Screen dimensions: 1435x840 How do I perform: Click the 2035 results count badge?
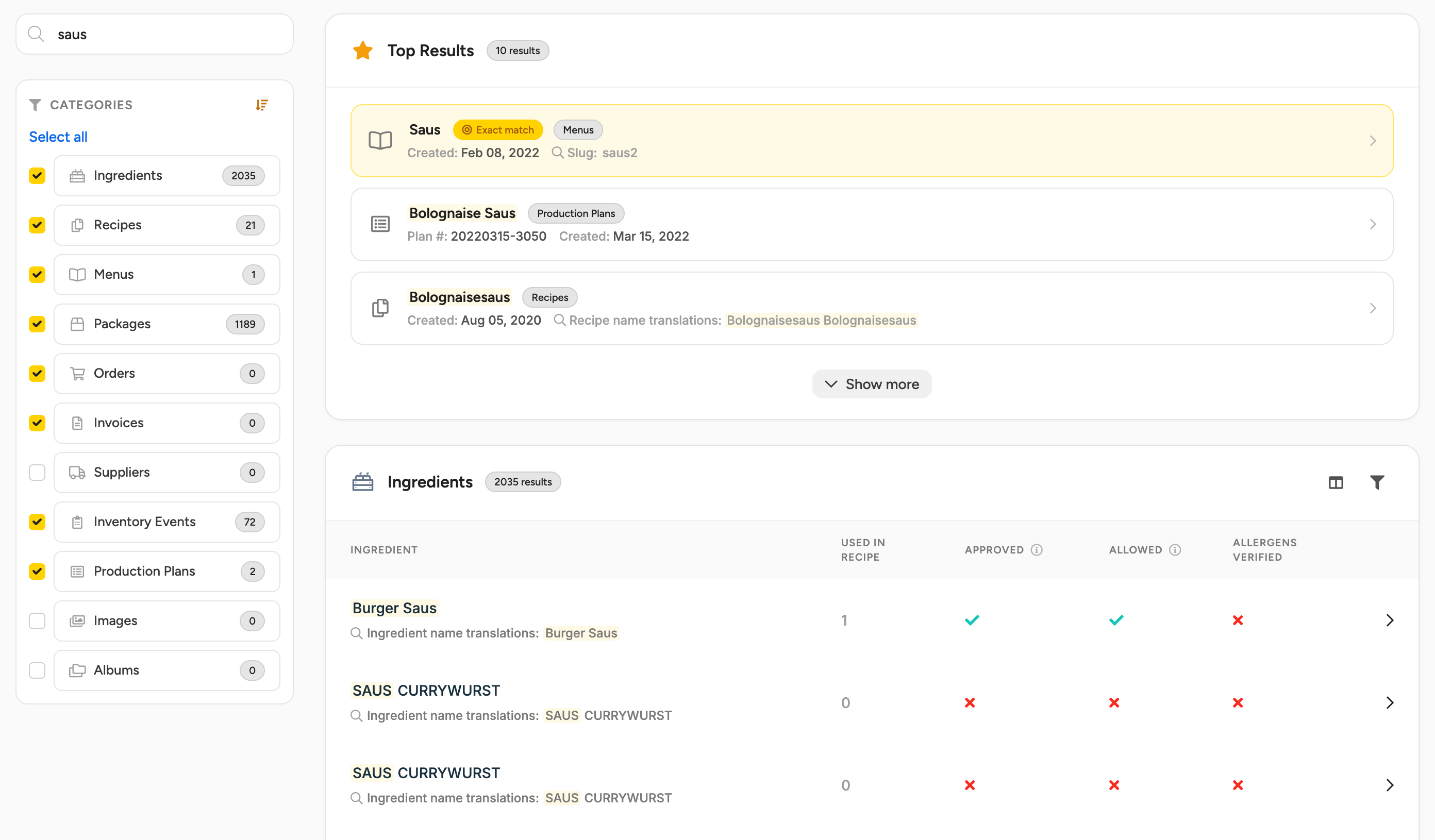(523, 482)
